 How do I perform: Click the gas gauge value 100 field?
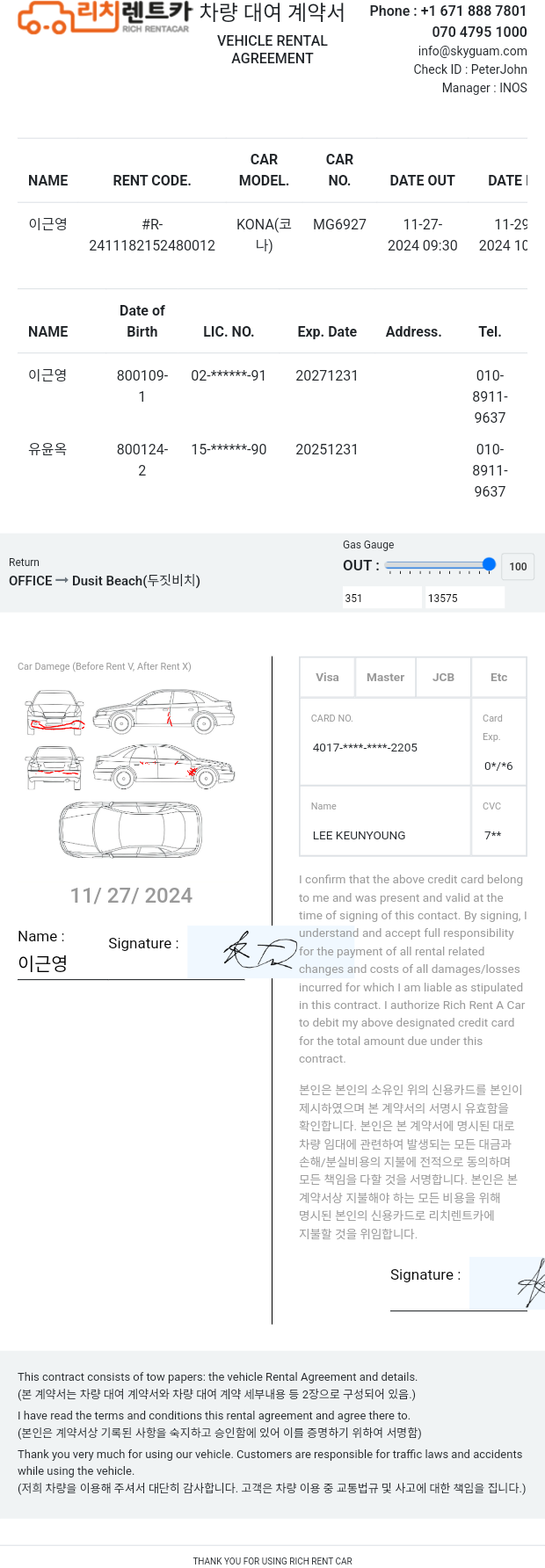(518, 566)
